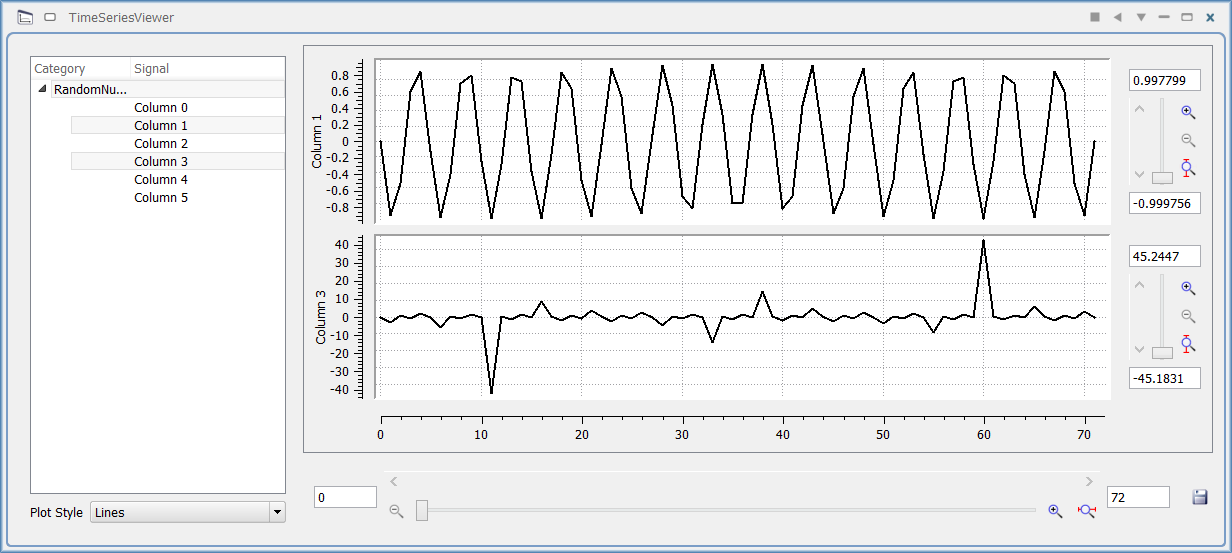Fit the horizontal time range to data
The height and width of the screenshot is (553, 1232).
[x=1087, y=511]
